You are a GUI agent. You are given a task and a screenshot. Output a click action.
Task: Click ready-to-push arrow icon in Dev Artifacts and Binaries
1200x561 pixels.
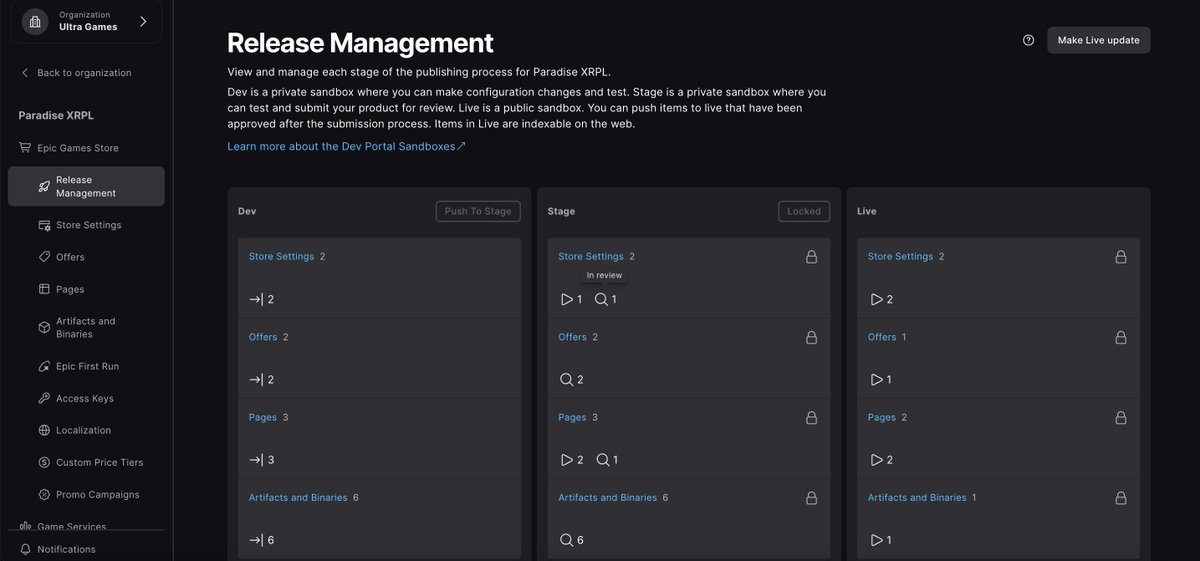click(x=256, y=540)
